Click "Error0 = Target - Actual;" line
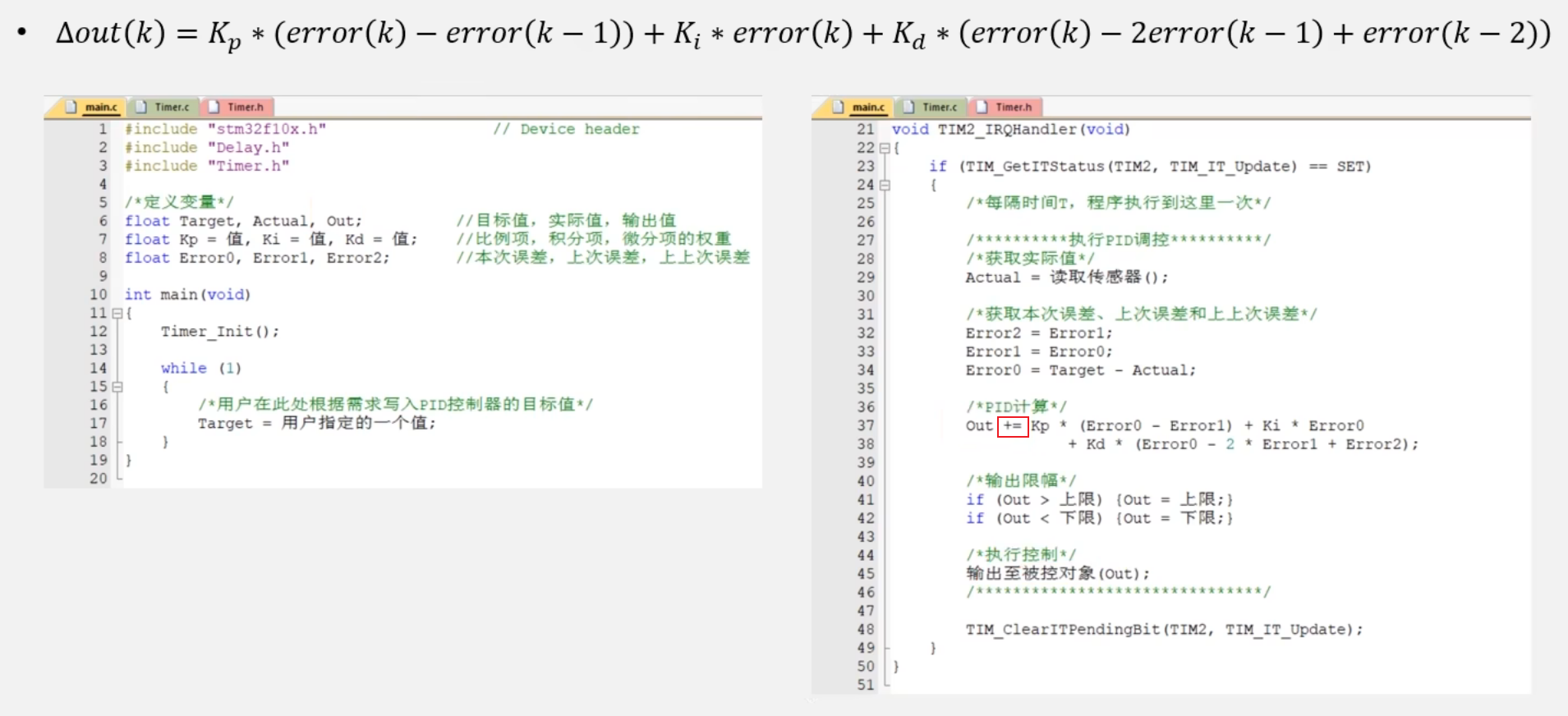1568x716 pixels. (x=1081, y=370)
